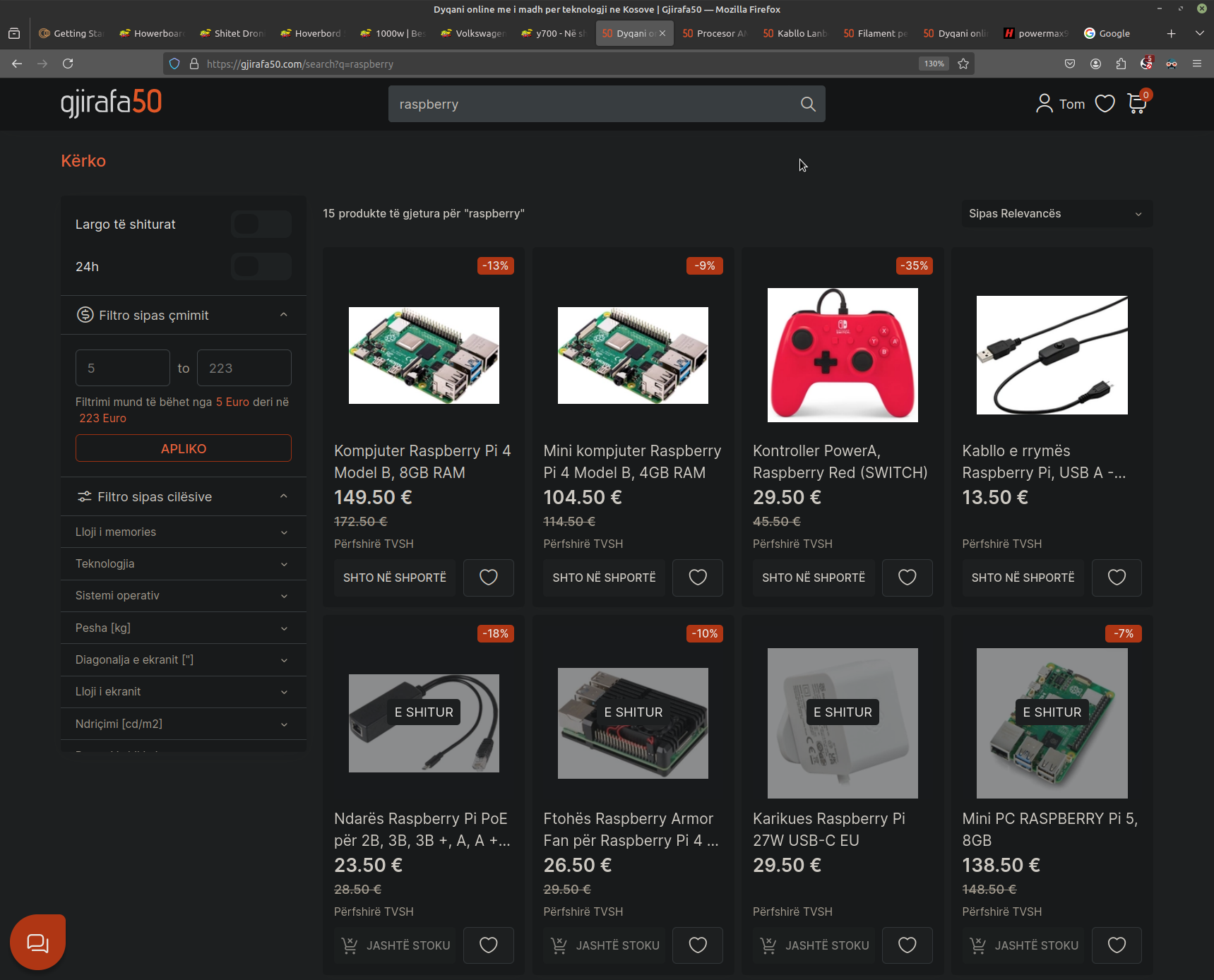Switch to the Procesor browser tab
This screenshot has height=980, width=1214.
(714, 33)
